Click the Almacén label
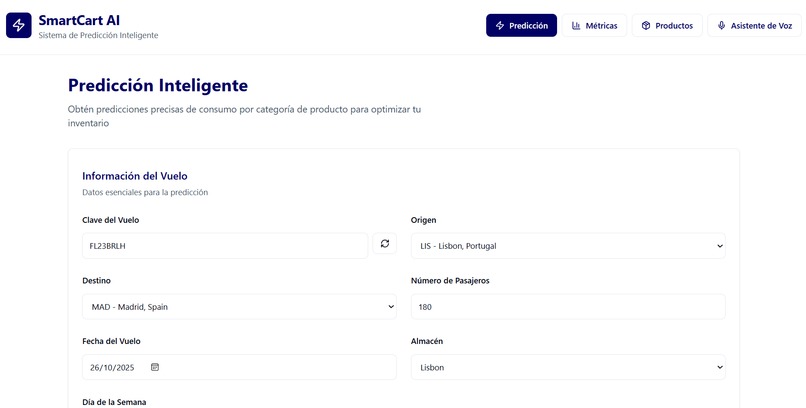Viewport: 806px width, 408px height. pos(427,341)
